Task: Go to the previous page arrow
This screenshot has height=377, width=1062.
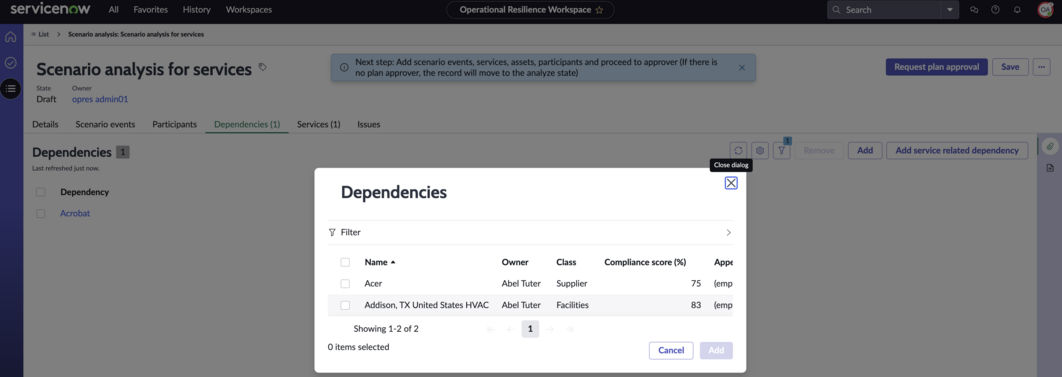Action: (x=511, y=329)
